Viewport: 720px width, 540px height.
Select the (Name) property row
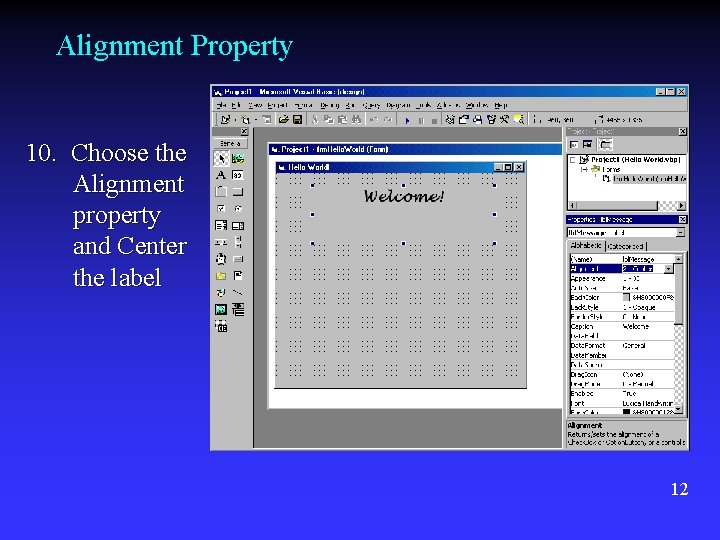tap(622, 259)
